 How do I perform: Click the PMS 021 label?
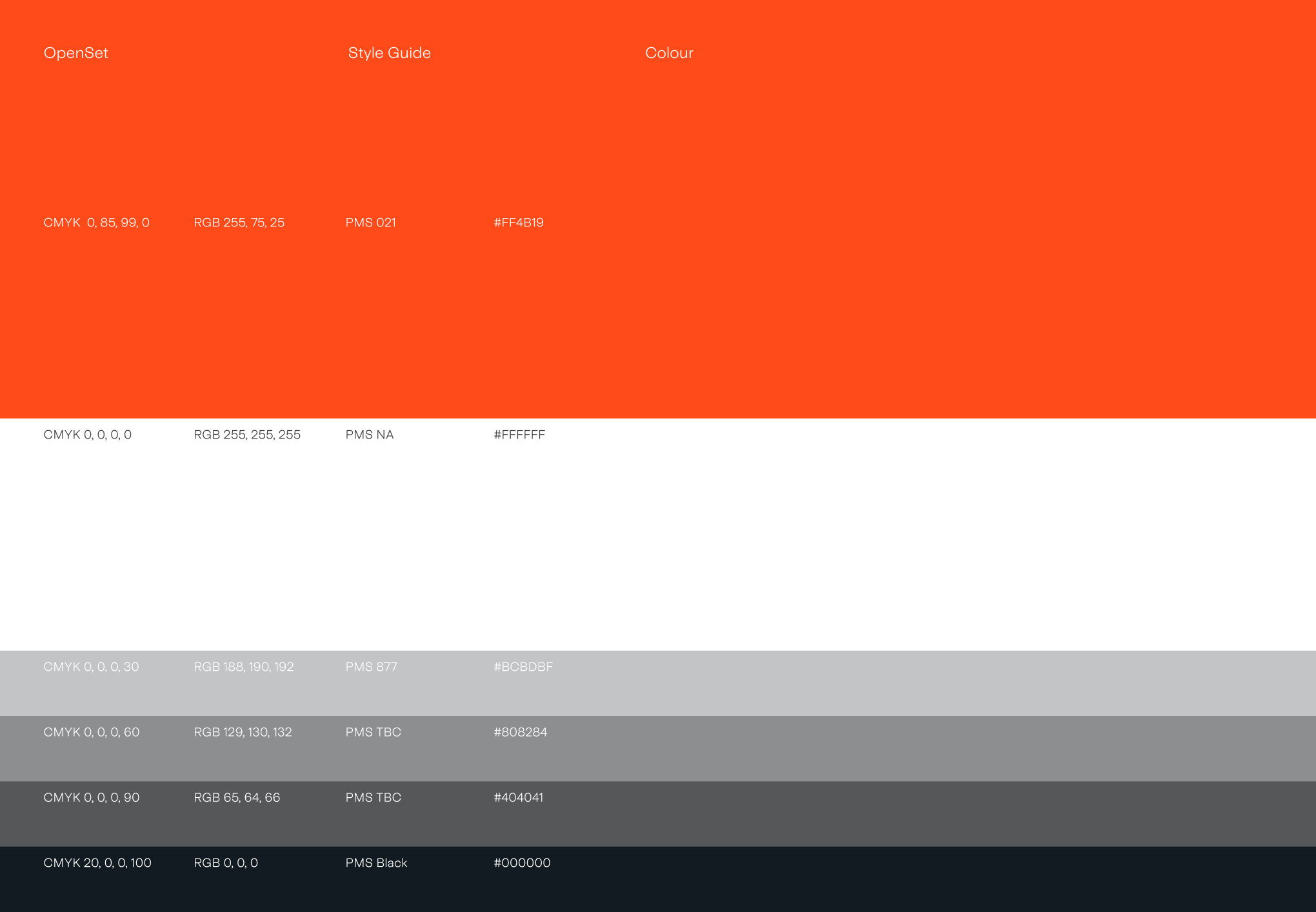pos(370,223)
